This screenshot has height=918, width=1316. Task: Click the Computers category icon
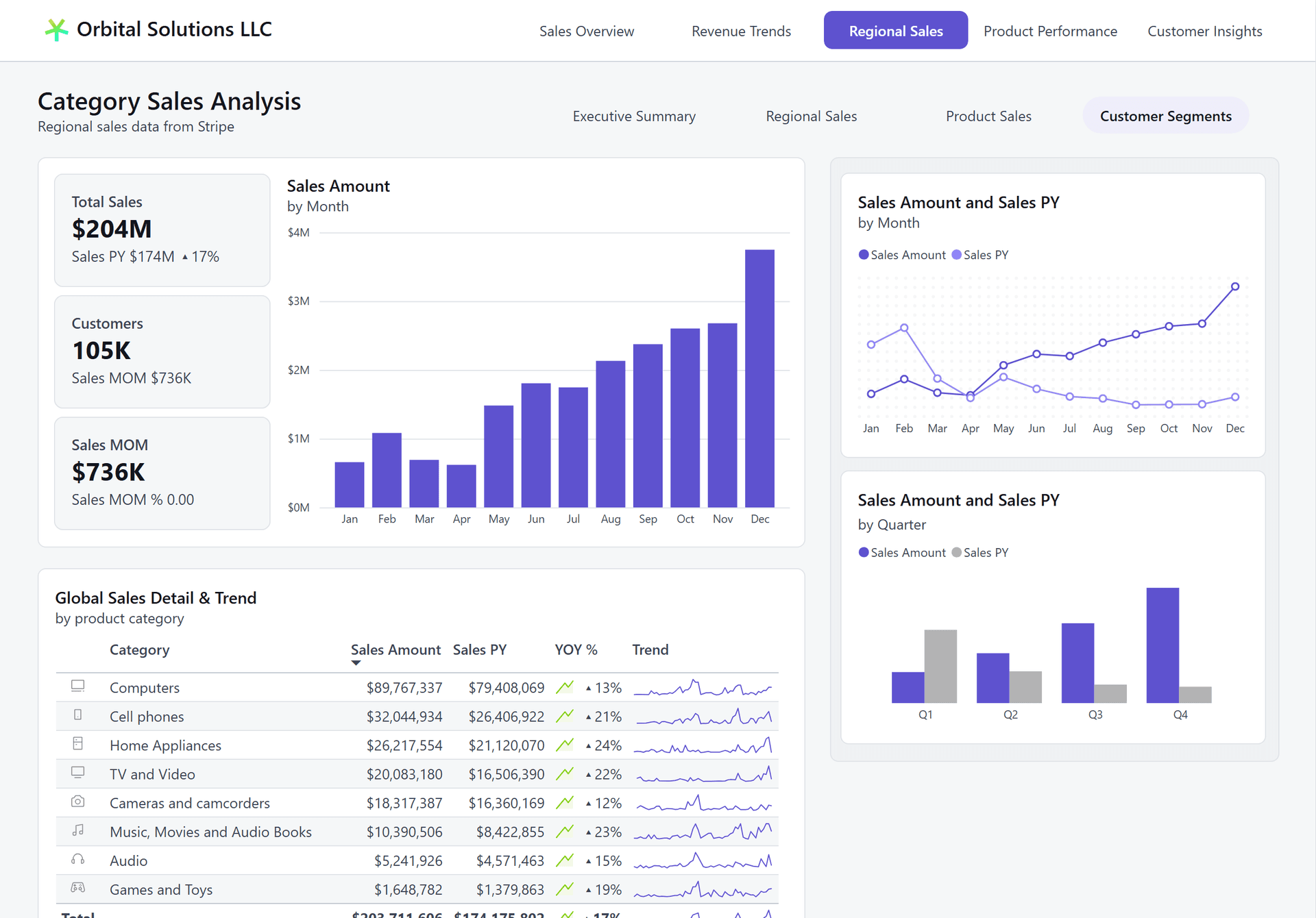pos(78,686)
